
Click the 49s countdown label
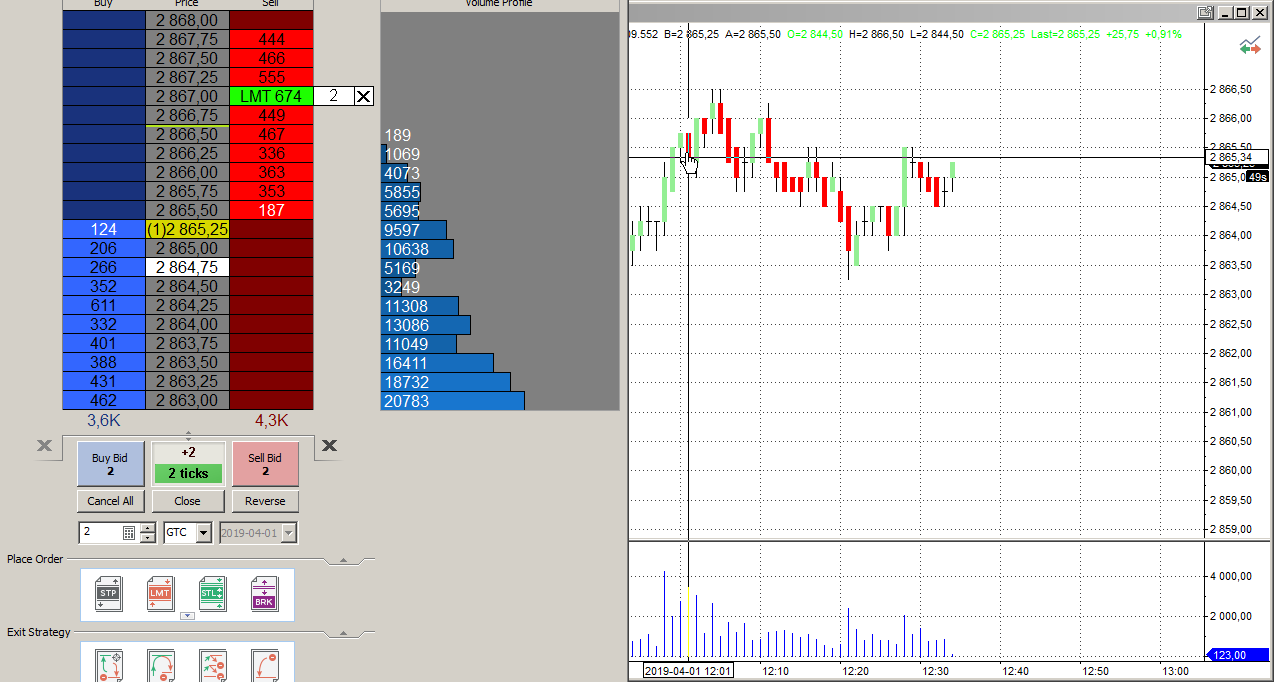click(1257, 177)
